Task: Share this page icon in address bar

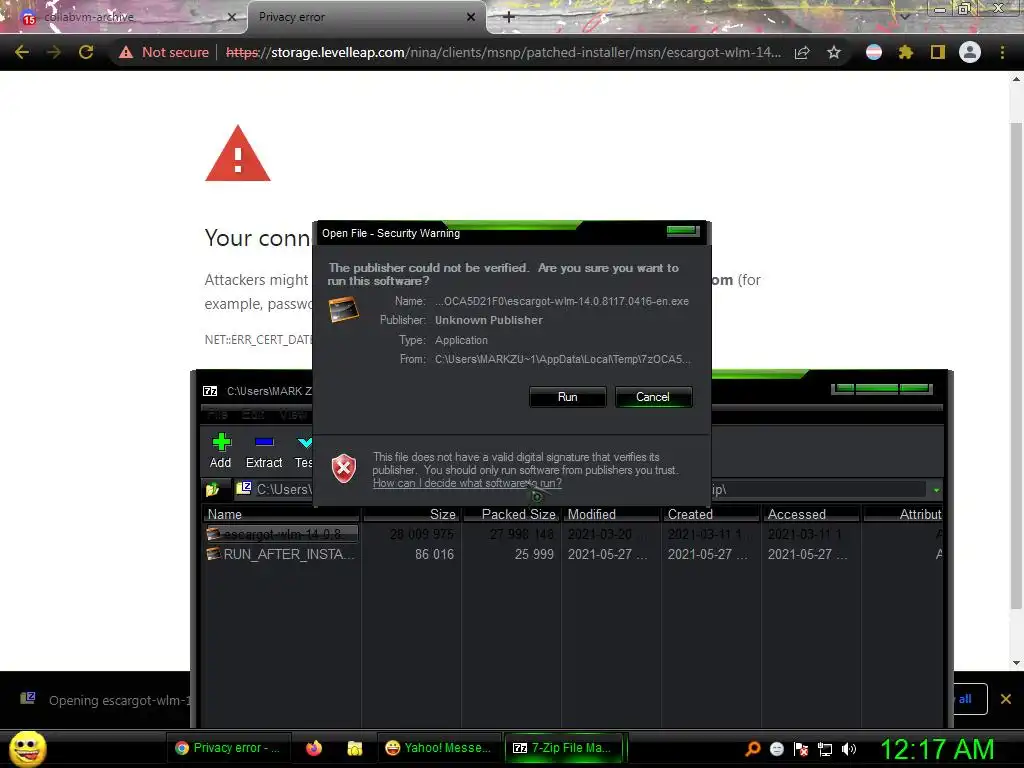Action: click(x=802, y=52)
